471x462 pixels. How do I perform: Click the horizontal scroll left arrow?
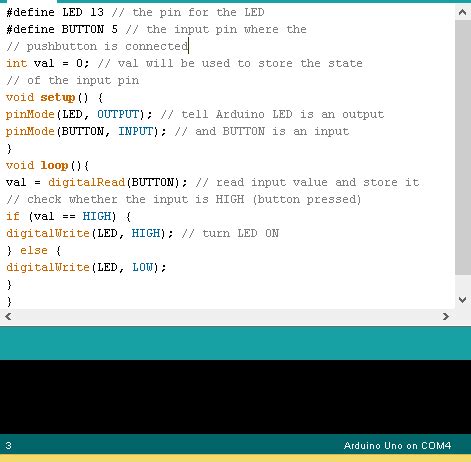point(8,316)
